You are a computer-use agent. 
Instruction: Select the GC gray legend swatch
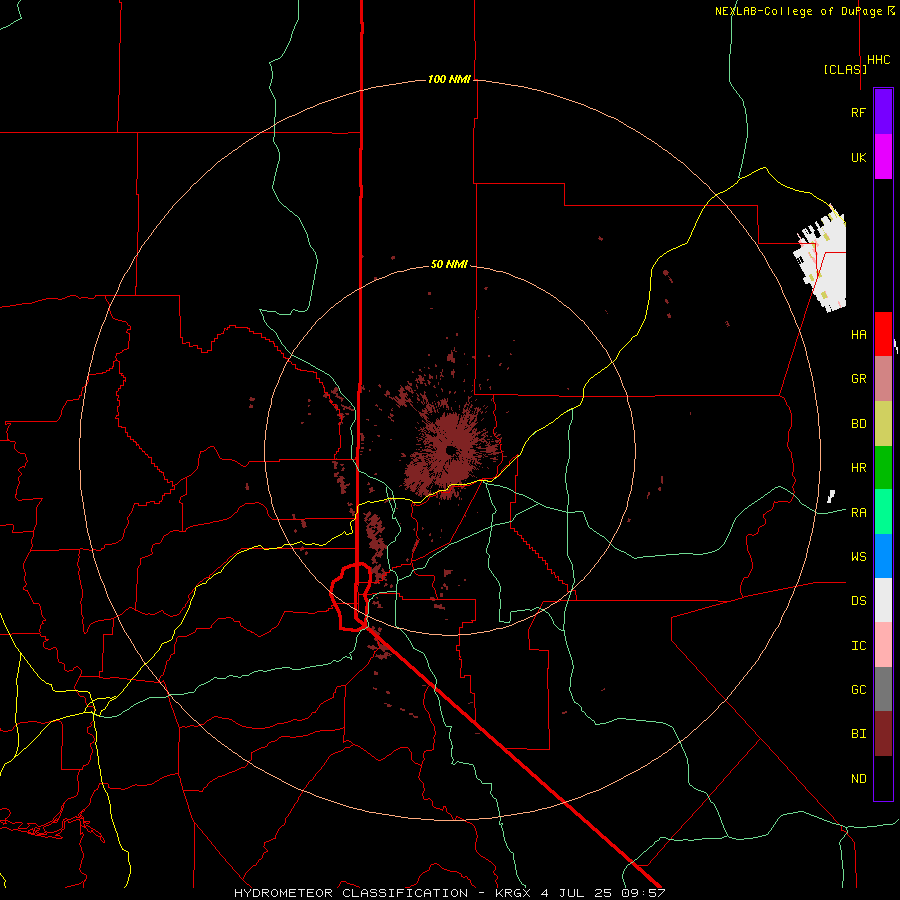(x=883, y=689)
